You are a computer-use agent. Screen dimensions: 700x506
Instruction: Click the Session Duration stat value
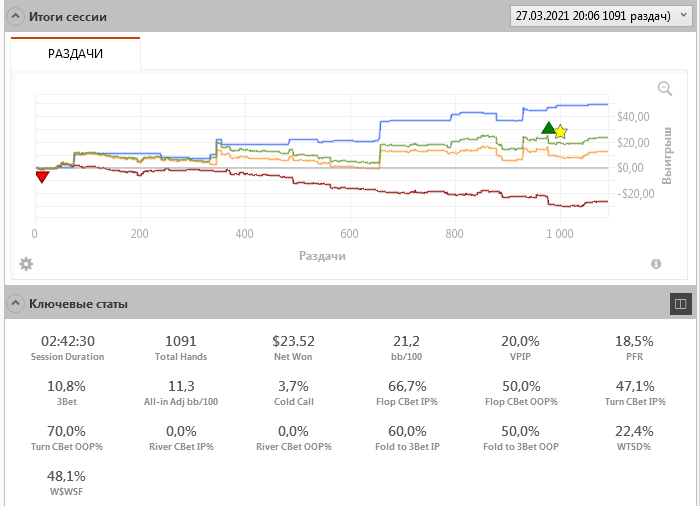tap(68, 341)
